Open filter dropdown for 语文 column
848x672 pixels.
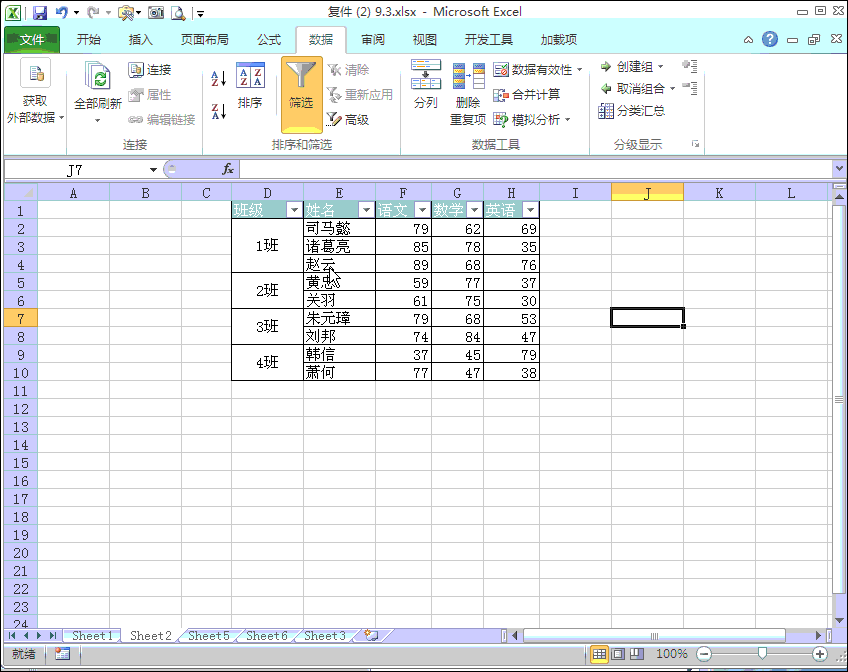(422, 210)
